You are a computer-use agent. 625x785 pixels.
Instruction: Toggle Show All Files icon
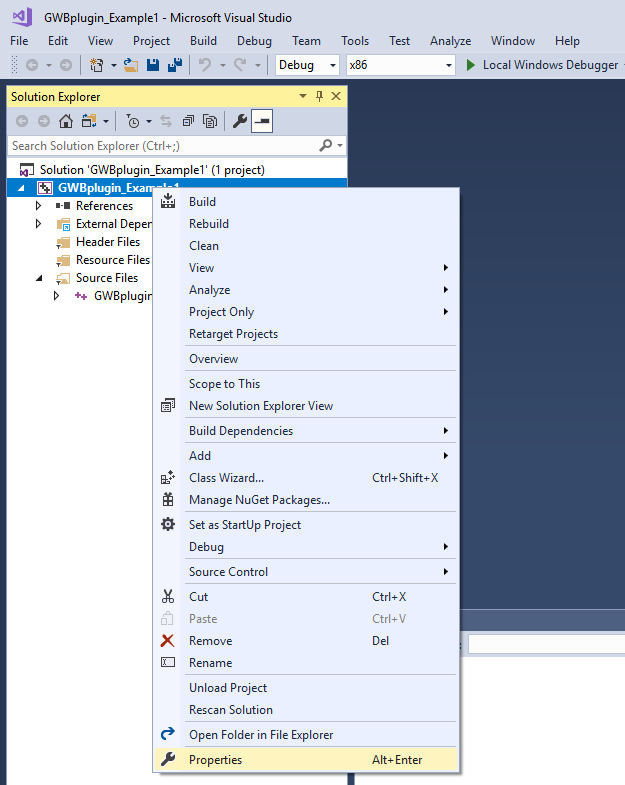click(210, 121)
